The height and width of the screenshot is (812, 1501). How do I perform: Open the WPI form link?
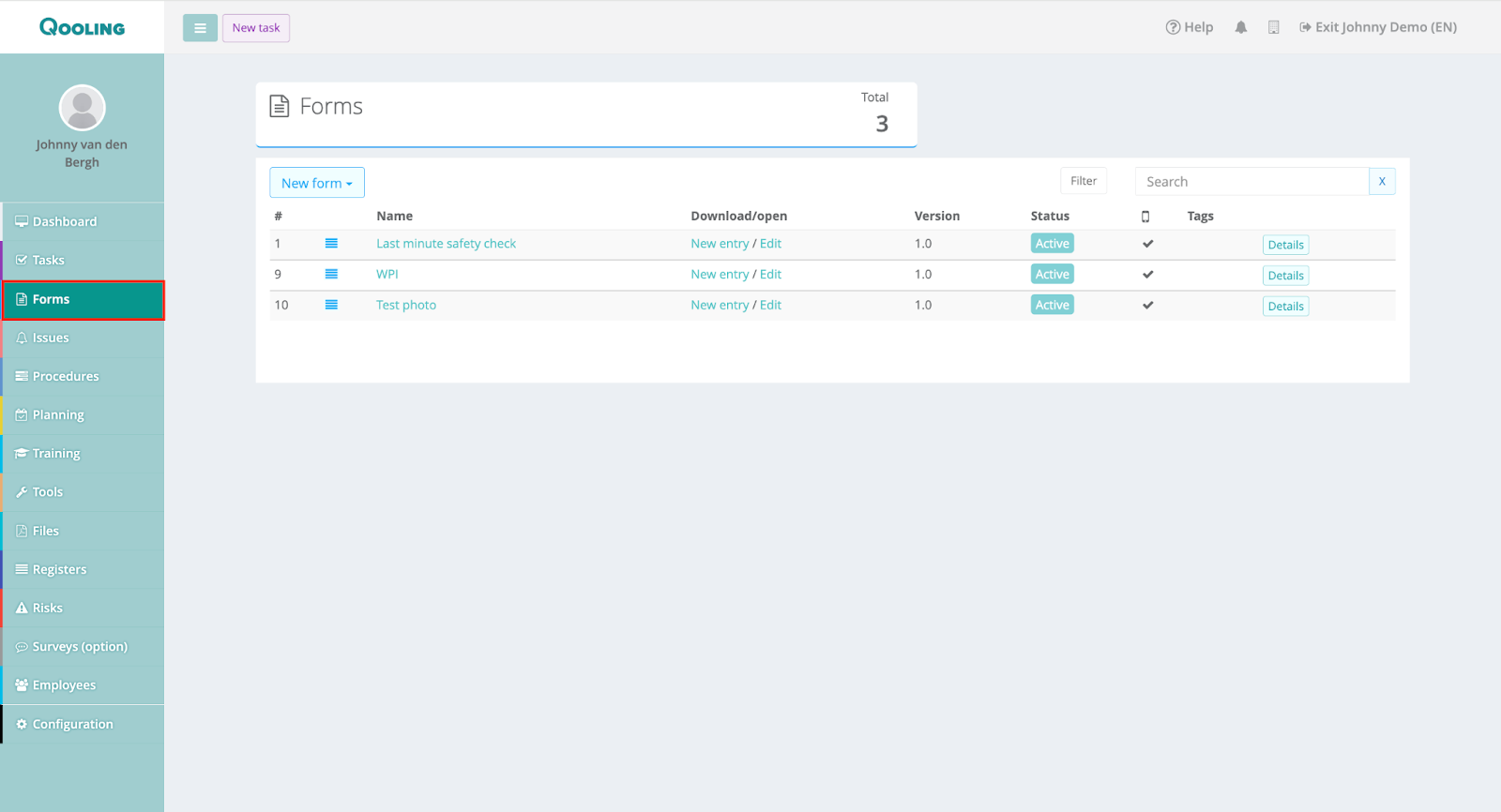click(x=387, y=274)
